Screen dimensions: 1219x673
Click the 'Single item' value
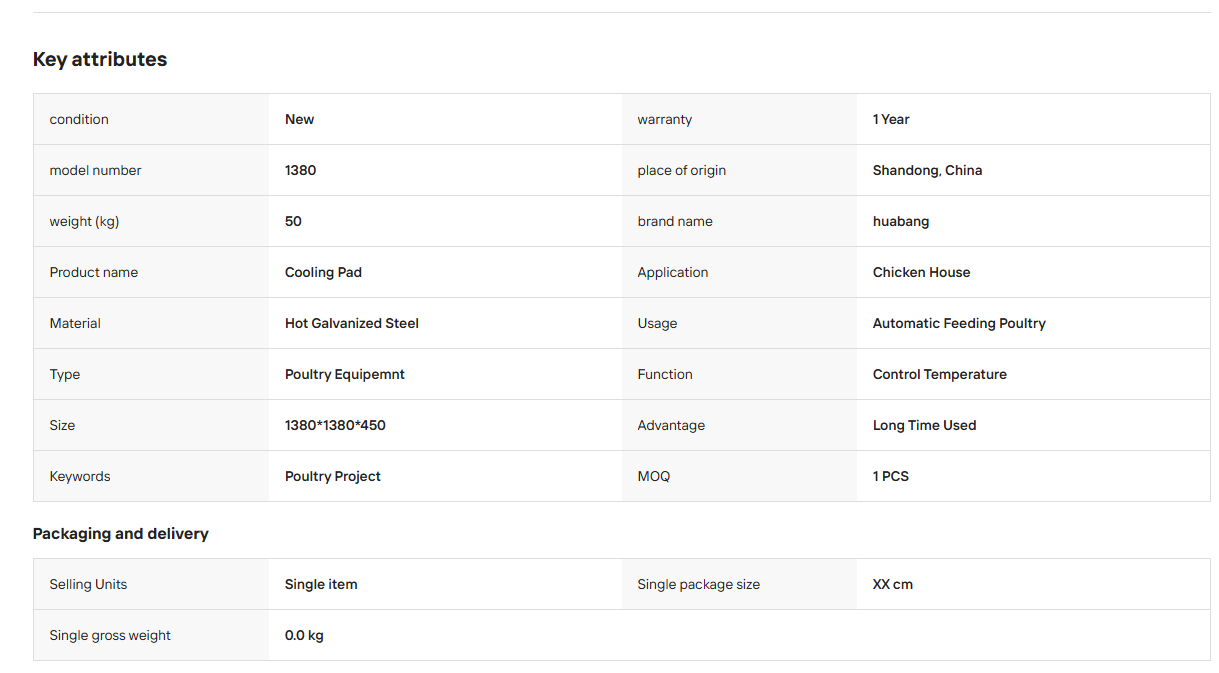click(x=321, y=584)
